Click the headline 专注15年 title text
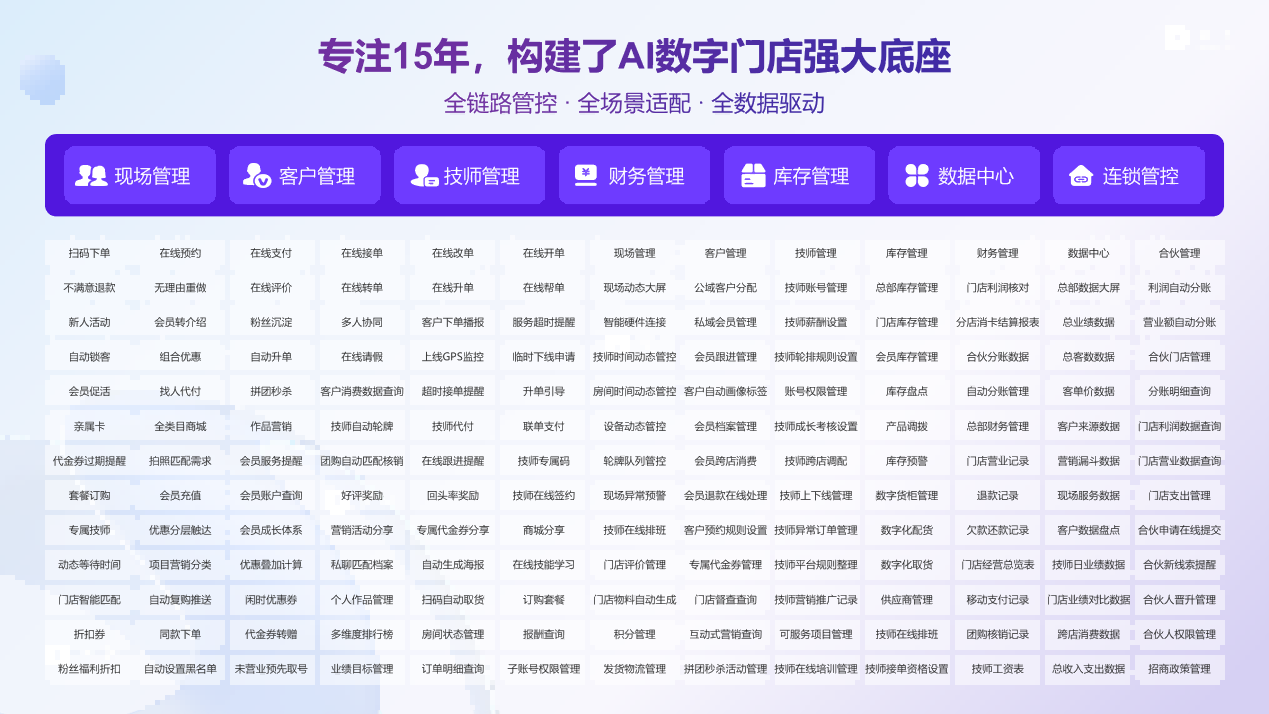Screen dimensions: 1269x714 (x=634, y=56)
